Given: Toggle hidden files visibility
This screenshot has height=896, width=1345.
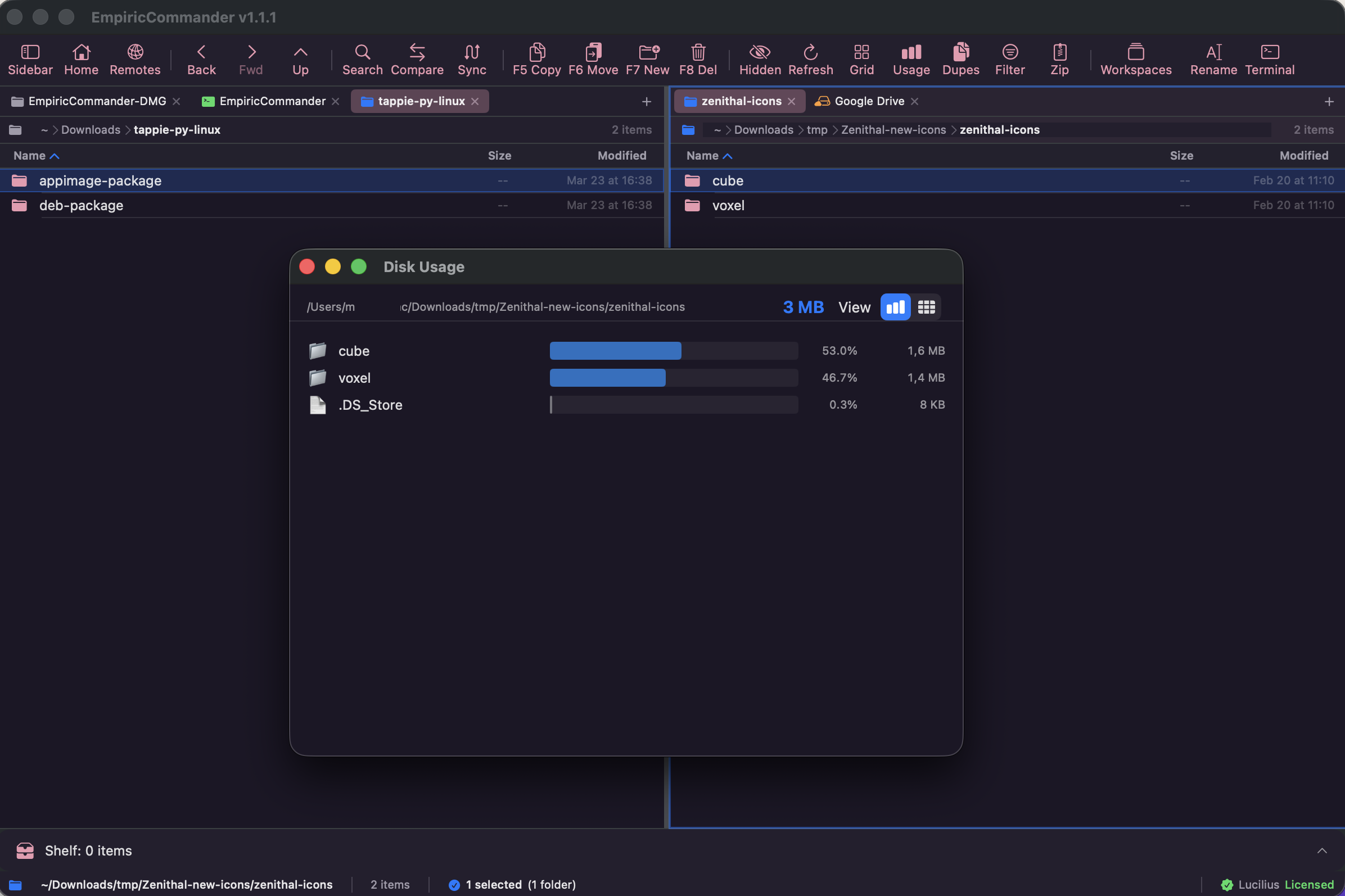Looking at the screenshot, I should click(759, 59).
